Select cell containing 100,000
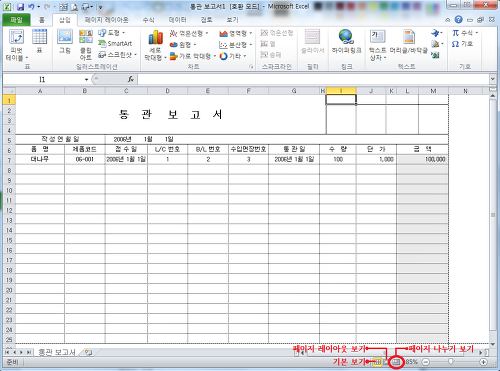 (422, 159)
